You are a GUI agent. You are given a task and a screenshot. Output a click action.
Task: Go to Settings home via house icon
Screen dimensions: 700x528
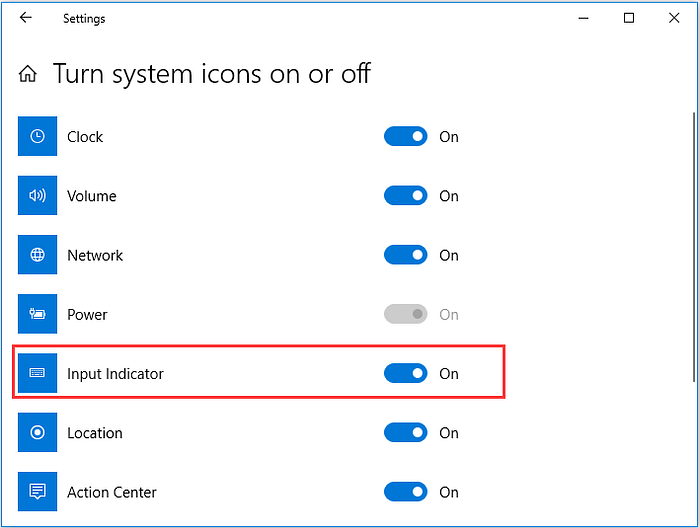coord(28,74)
